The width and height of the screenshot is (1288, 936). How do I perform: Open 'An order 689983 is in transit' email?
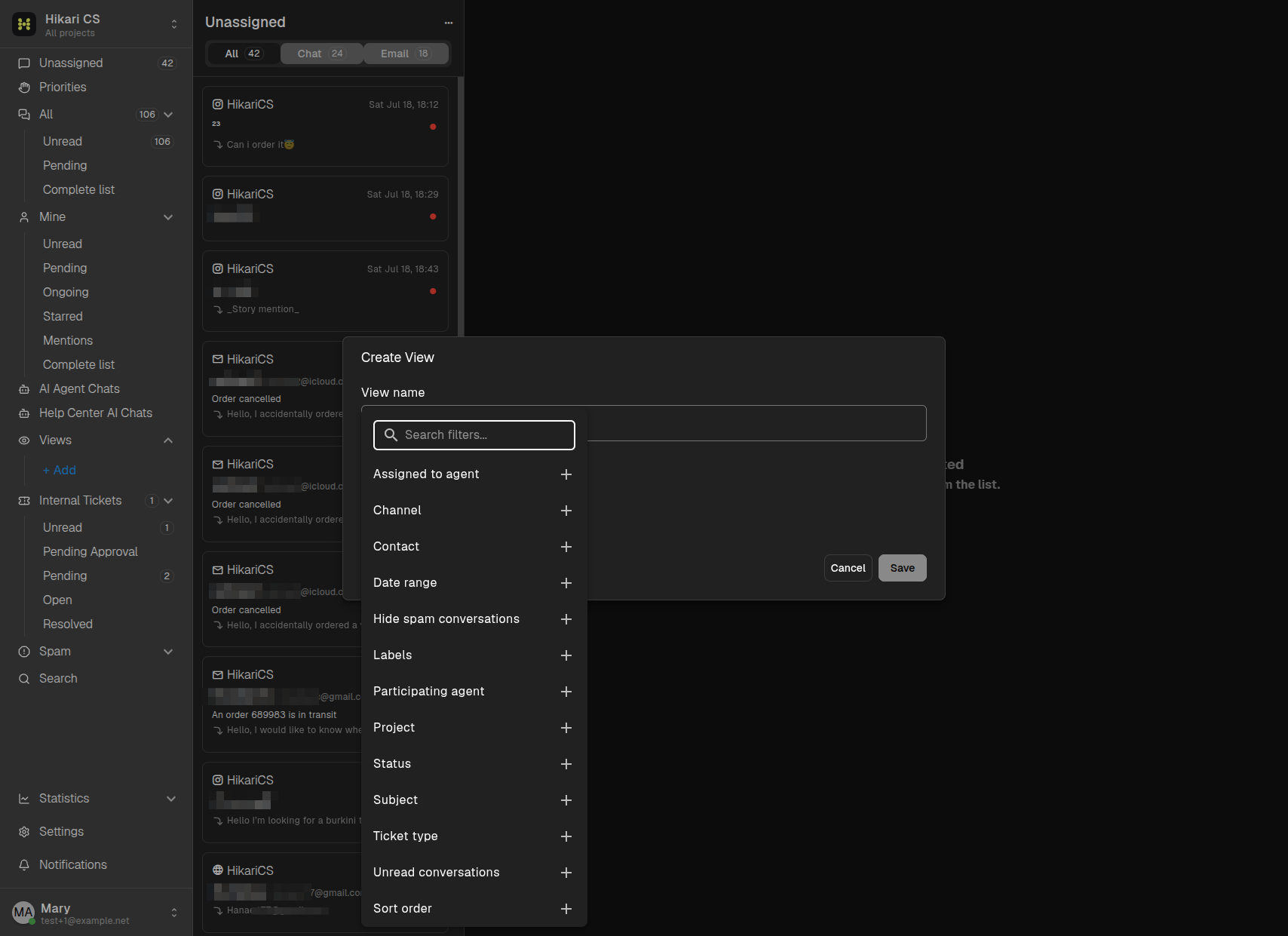click(x=282, y=705)
